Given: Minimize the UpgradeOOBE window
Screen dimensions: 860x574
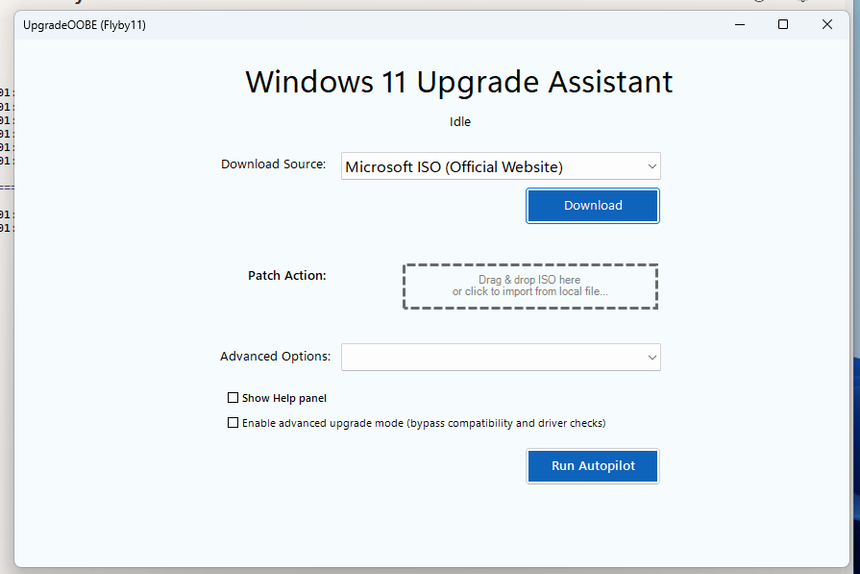Looking at the screenshot, I should [x=738, y=25].
